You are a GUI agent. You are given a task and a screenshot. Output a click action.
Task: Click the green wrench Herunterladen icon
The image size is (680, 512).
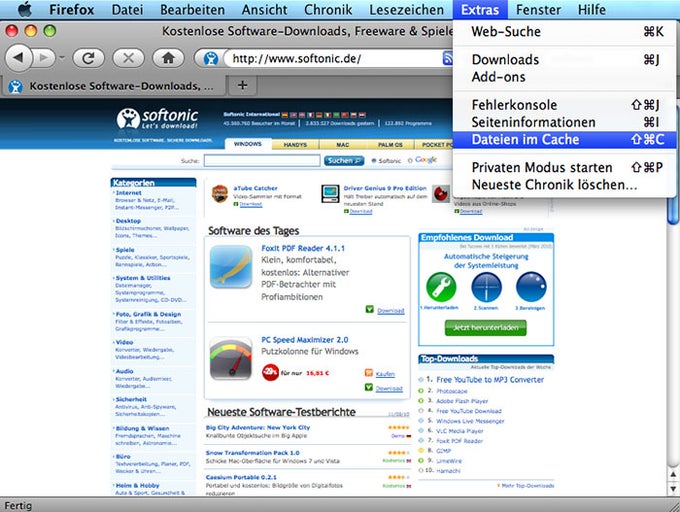click(x=441, y=287)
